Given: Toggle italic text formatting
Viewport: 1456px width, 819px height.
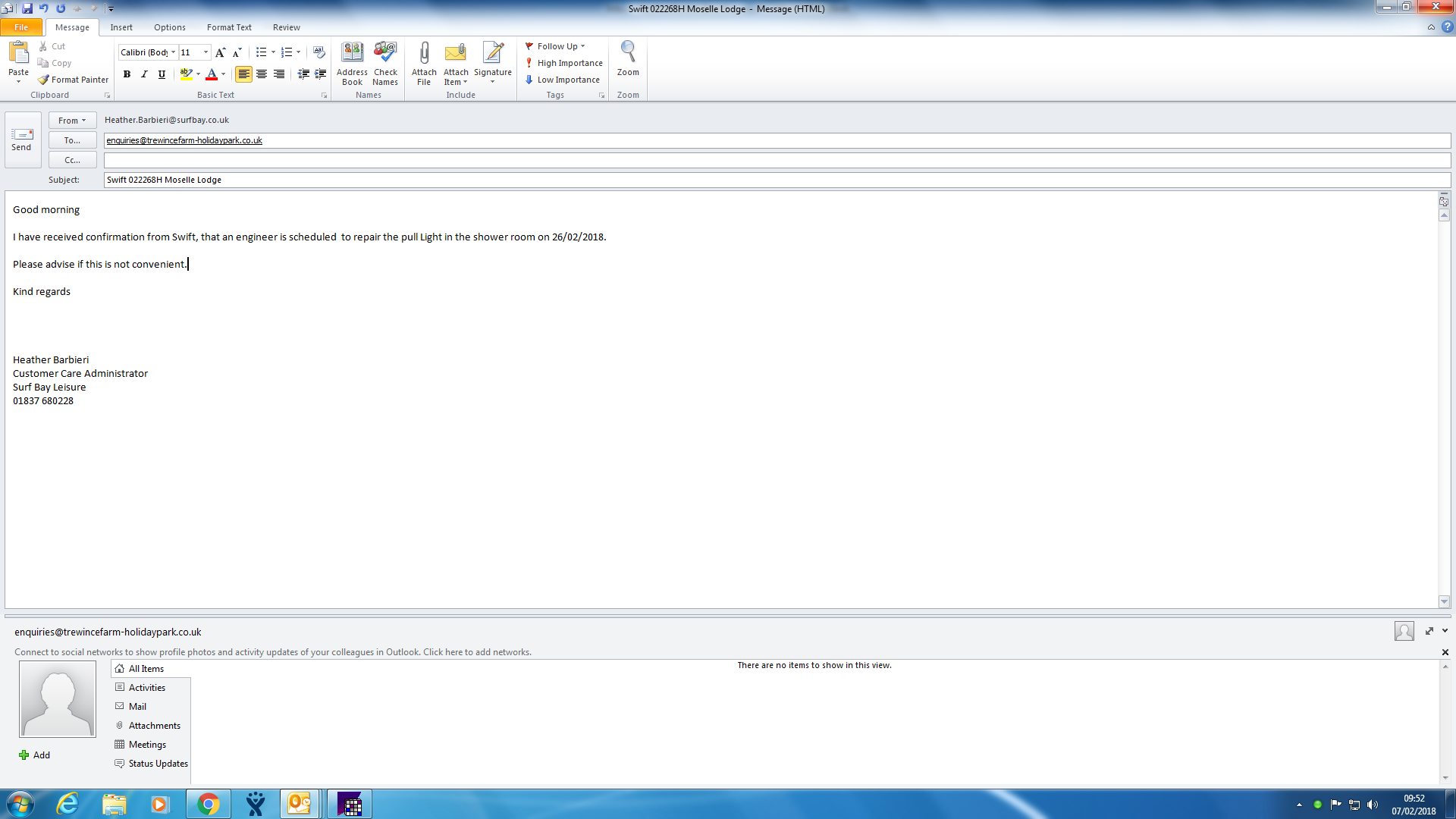Looking at the screenshot, I should click(x=144, y=74).
